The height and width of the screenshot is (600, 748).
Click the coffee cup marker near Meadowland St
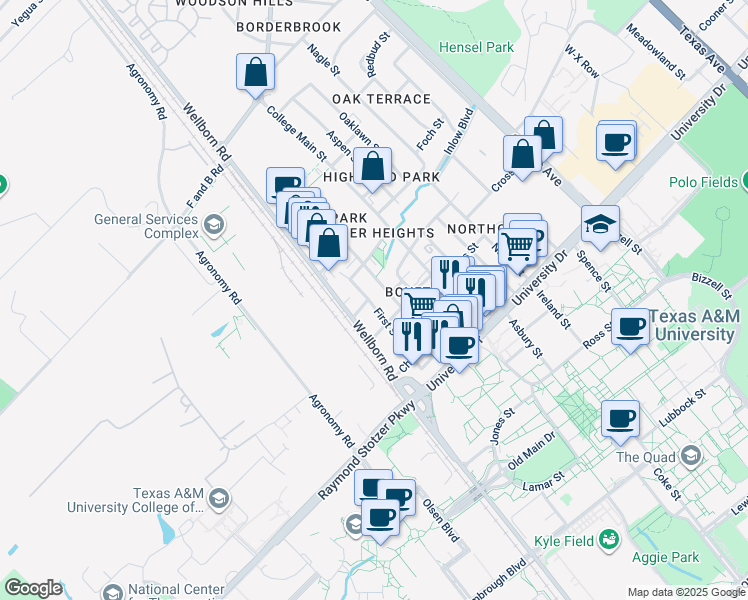pyautogui.click(x=615, y=145)
